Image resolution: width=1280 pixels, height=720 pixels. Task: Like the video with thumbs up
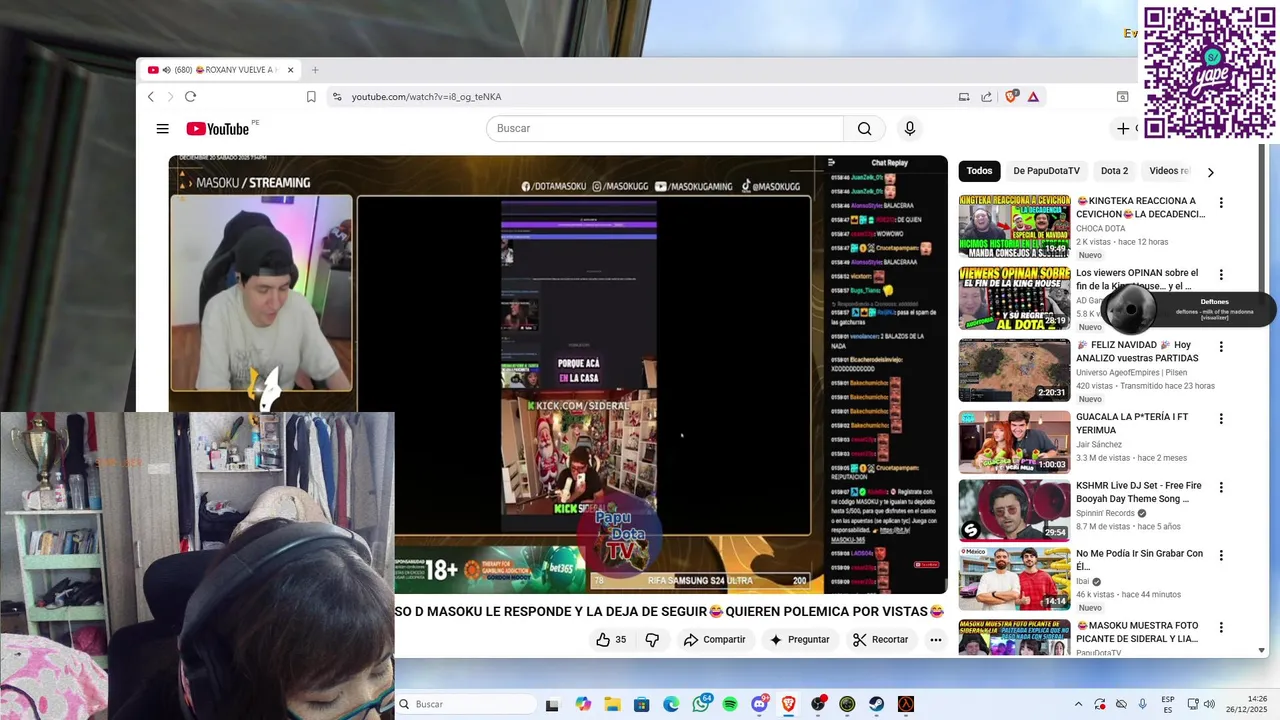[x=611, y=640]
